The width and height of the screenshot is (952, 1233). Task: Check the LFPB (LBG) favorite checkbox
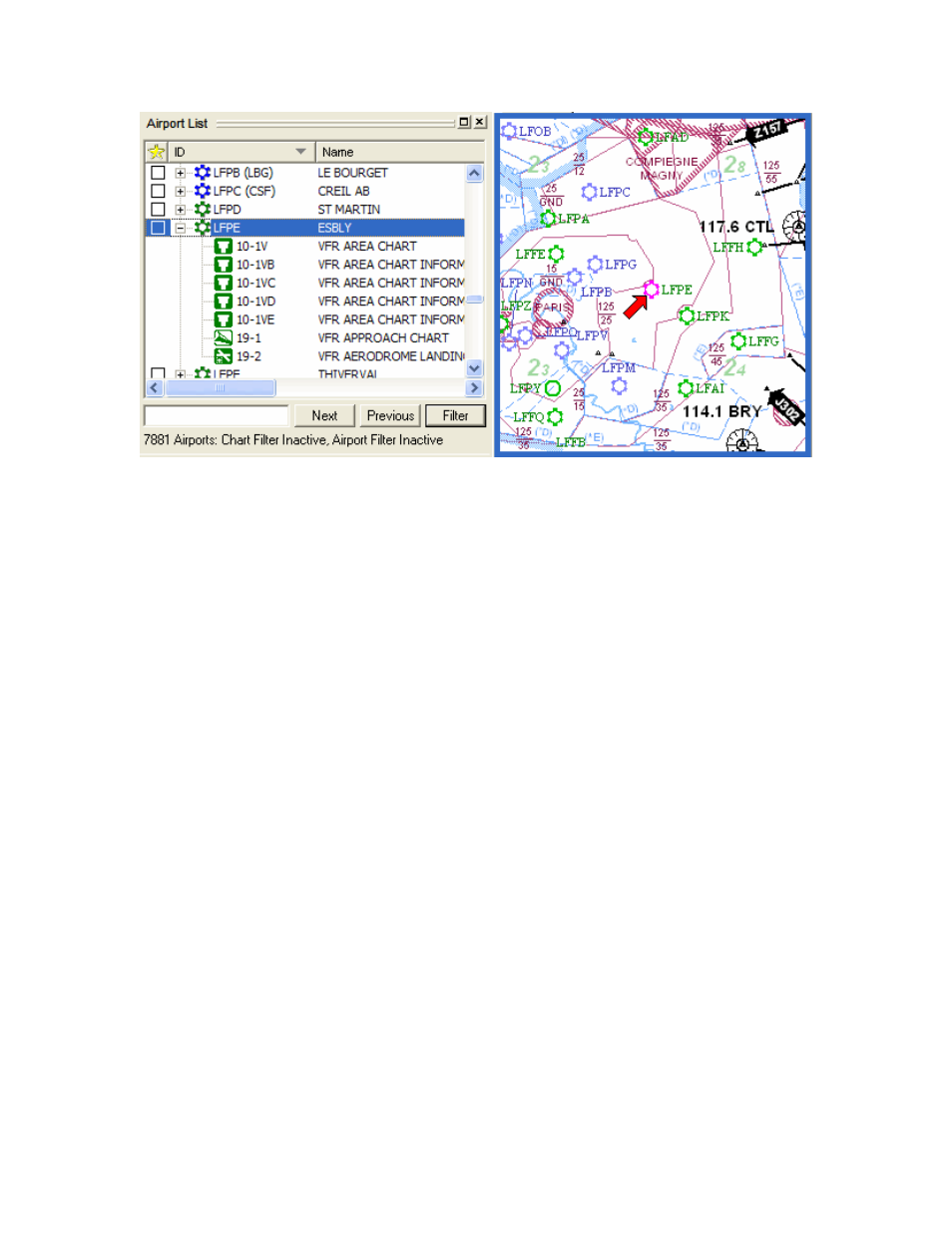point(158,173)
